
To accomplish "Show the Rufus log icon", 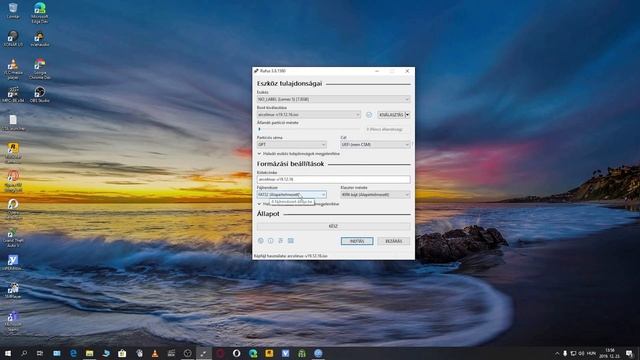I will 291,241.
